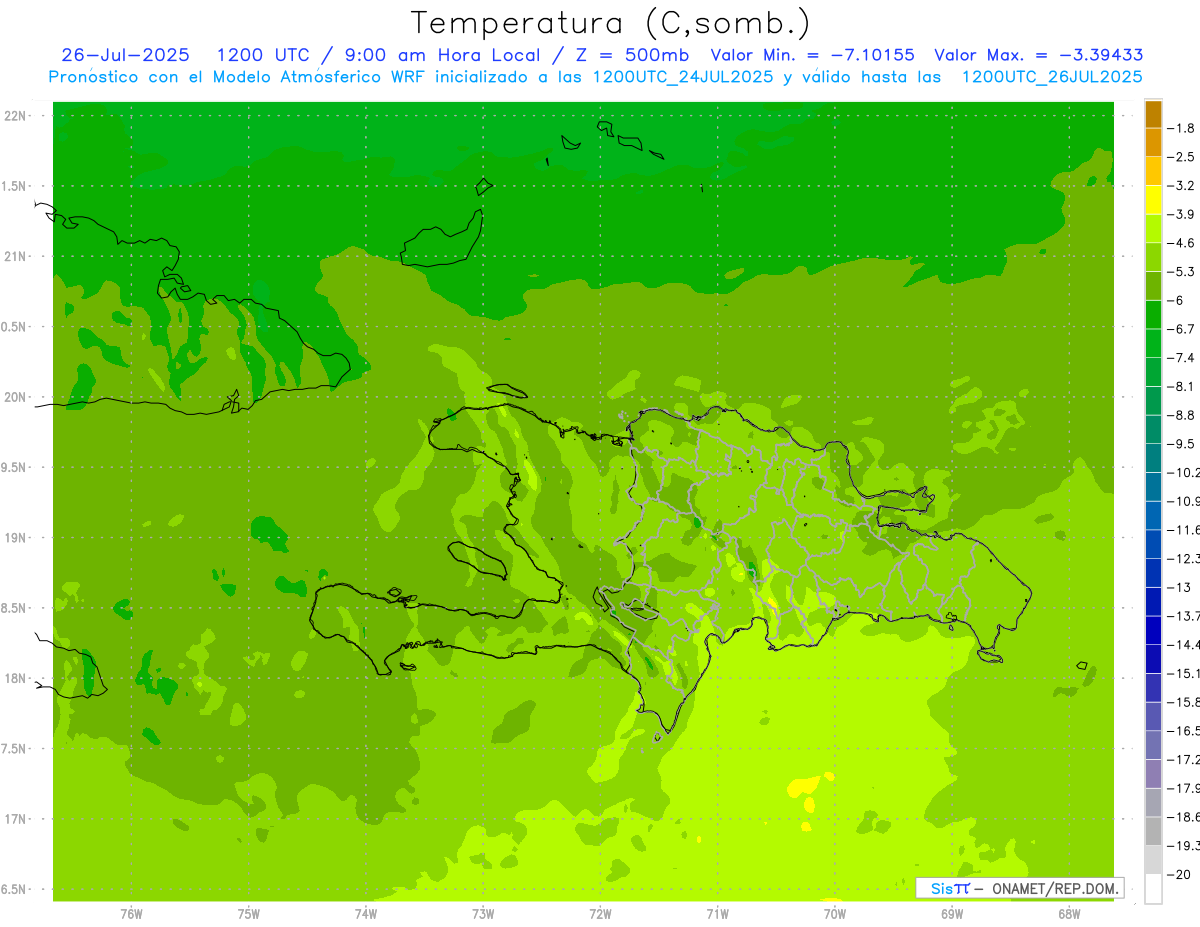This screenshot has width=1200, height=927.
Task: Select the '1200UTC_24JUL2025' initialization timestamp
Action: (x=683, y=77)
